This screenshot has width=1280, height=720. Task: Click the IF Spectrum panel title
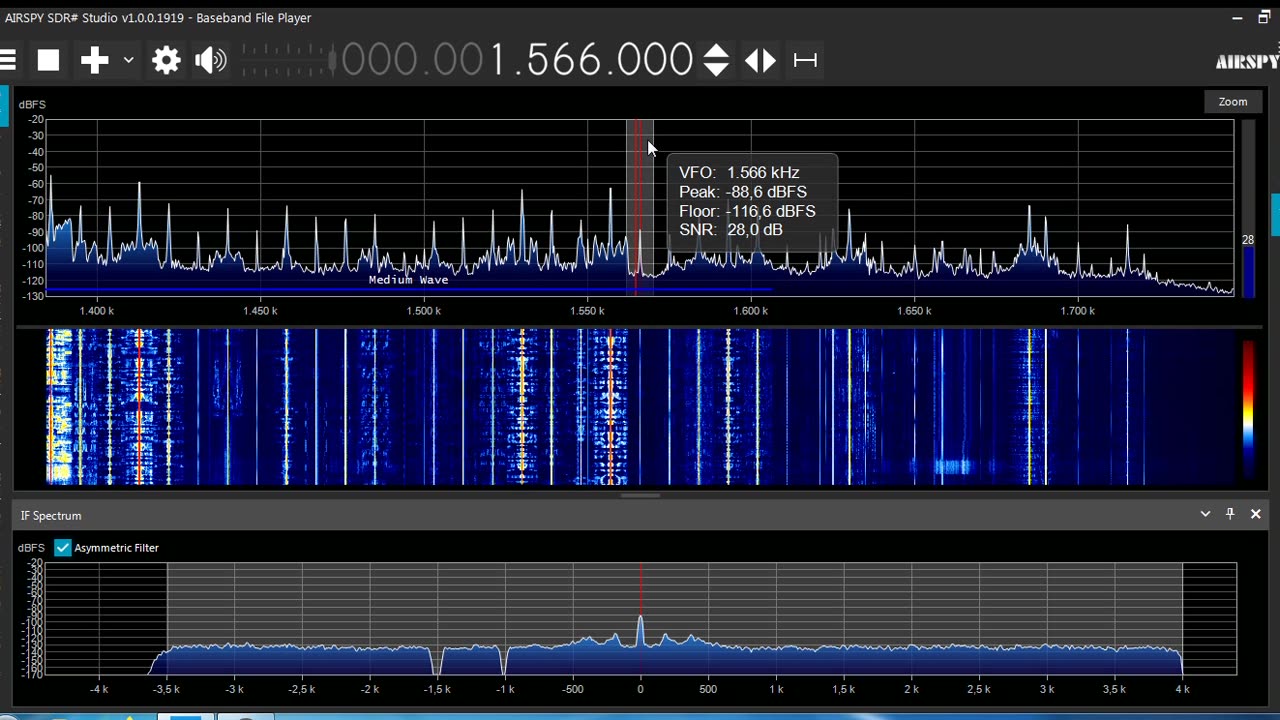click(51, 516)
